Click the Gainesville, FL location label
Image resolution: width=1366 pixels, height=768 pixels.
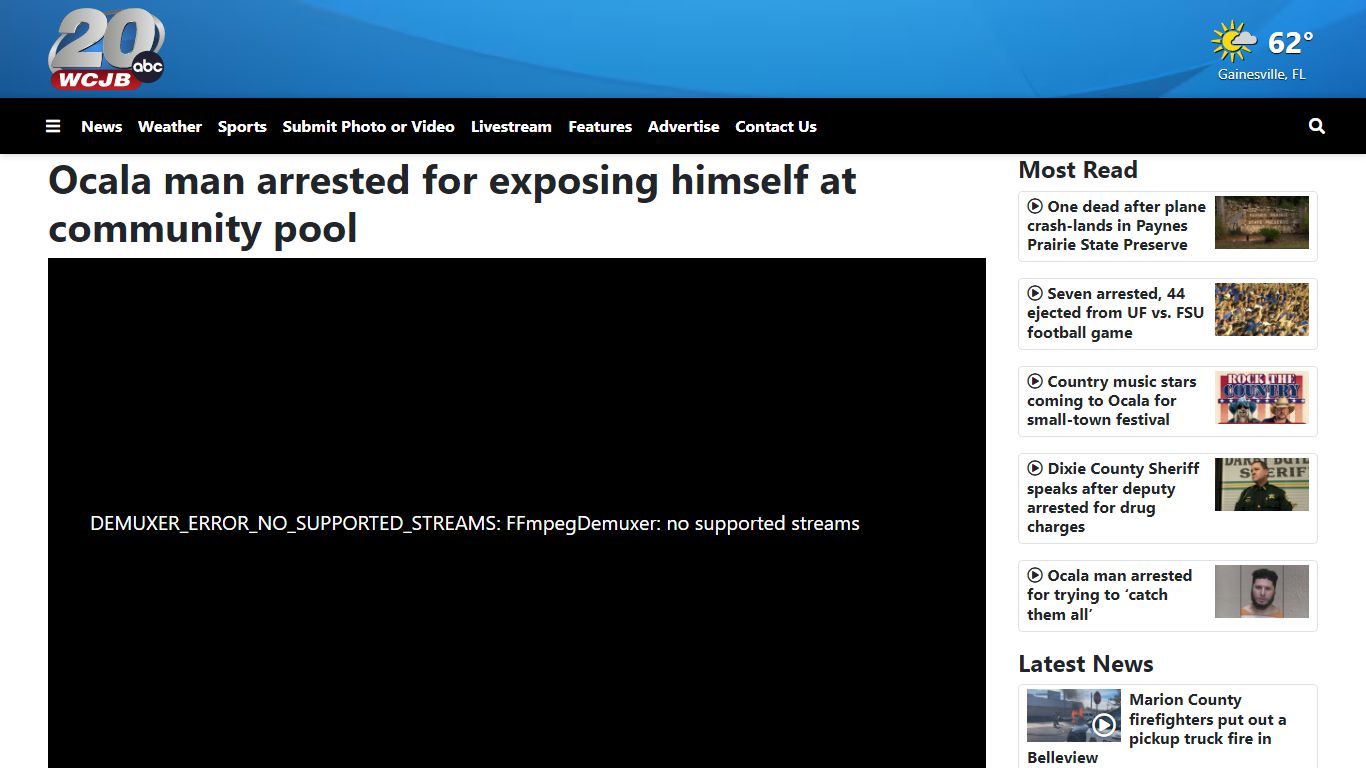coord(1262,74)
